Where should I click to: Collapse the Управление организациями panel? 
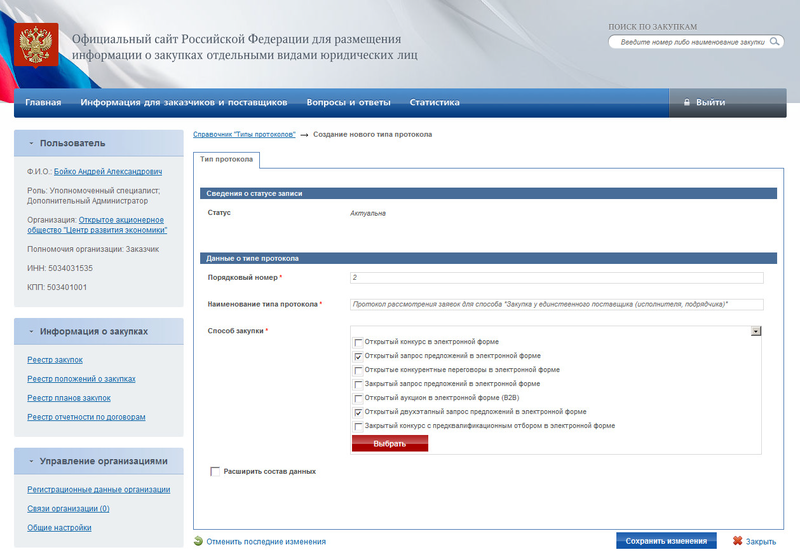[x=31, y=461]
